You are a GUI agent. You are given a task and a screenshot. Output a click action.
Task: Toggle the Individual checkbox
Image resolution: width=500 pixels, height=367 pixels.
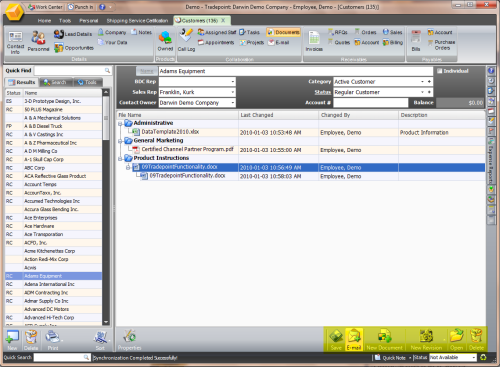tap(439, 71)
